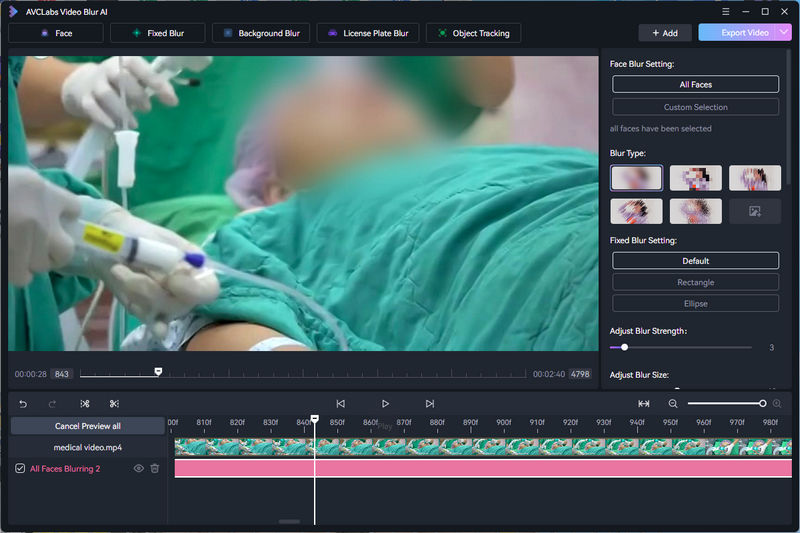Add a custom blur image
This screenshot has height=533, width=800.
coord(755,210)
